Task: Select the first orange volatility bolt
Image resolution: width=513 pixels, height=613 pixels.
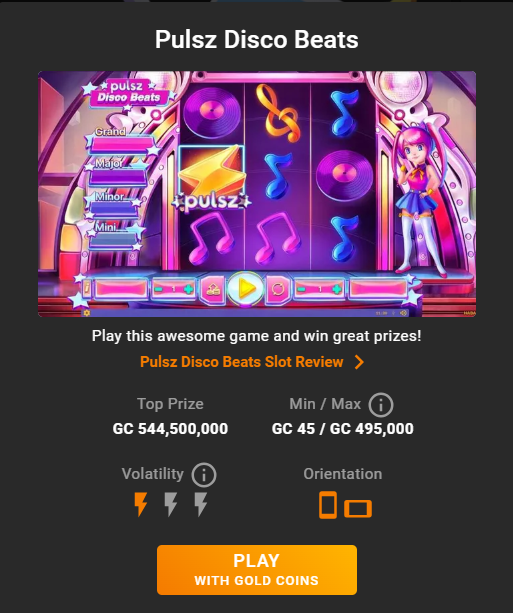Action: (141, 504)
